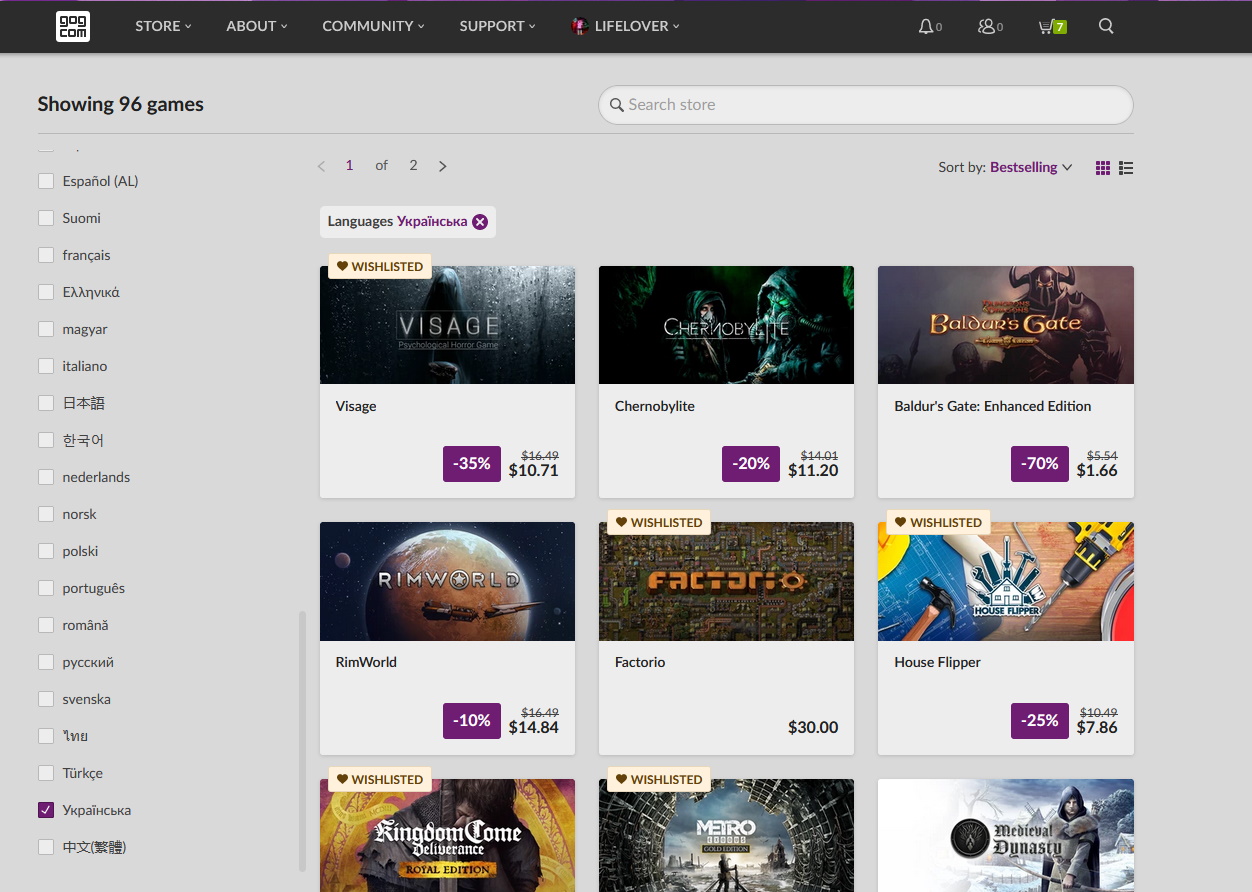Image resolution: width=1252 pixels, height=892 pixels.
Task: Click the GOG.com logo
Action: click(x=73, y=26)
